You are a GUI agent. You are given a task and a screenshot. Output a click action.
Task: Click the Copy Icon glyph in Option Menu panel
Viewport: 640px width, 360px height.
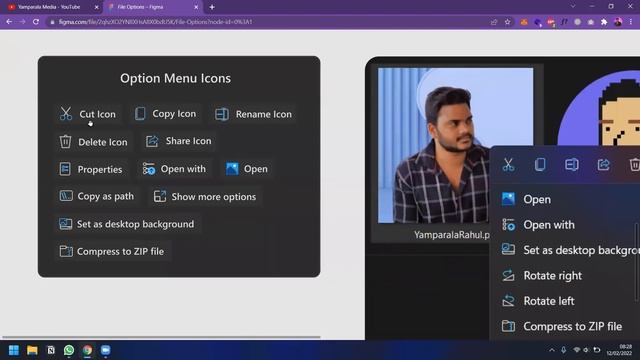point(140,113)
